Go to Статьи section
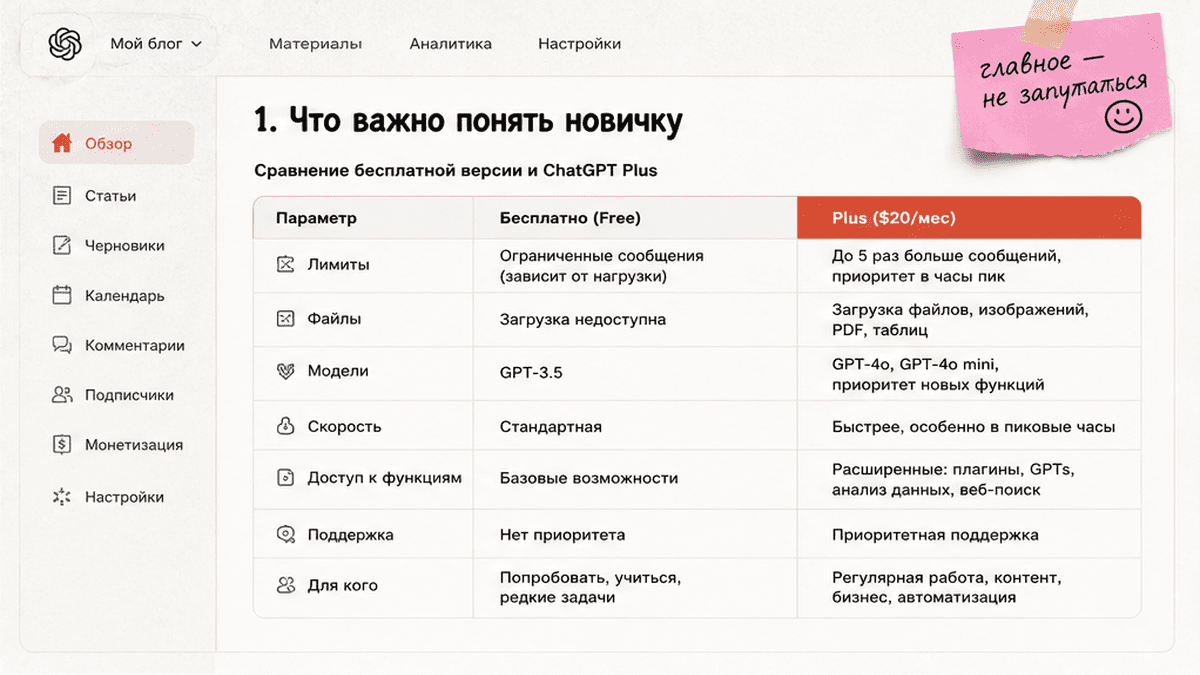 (110, 196)
